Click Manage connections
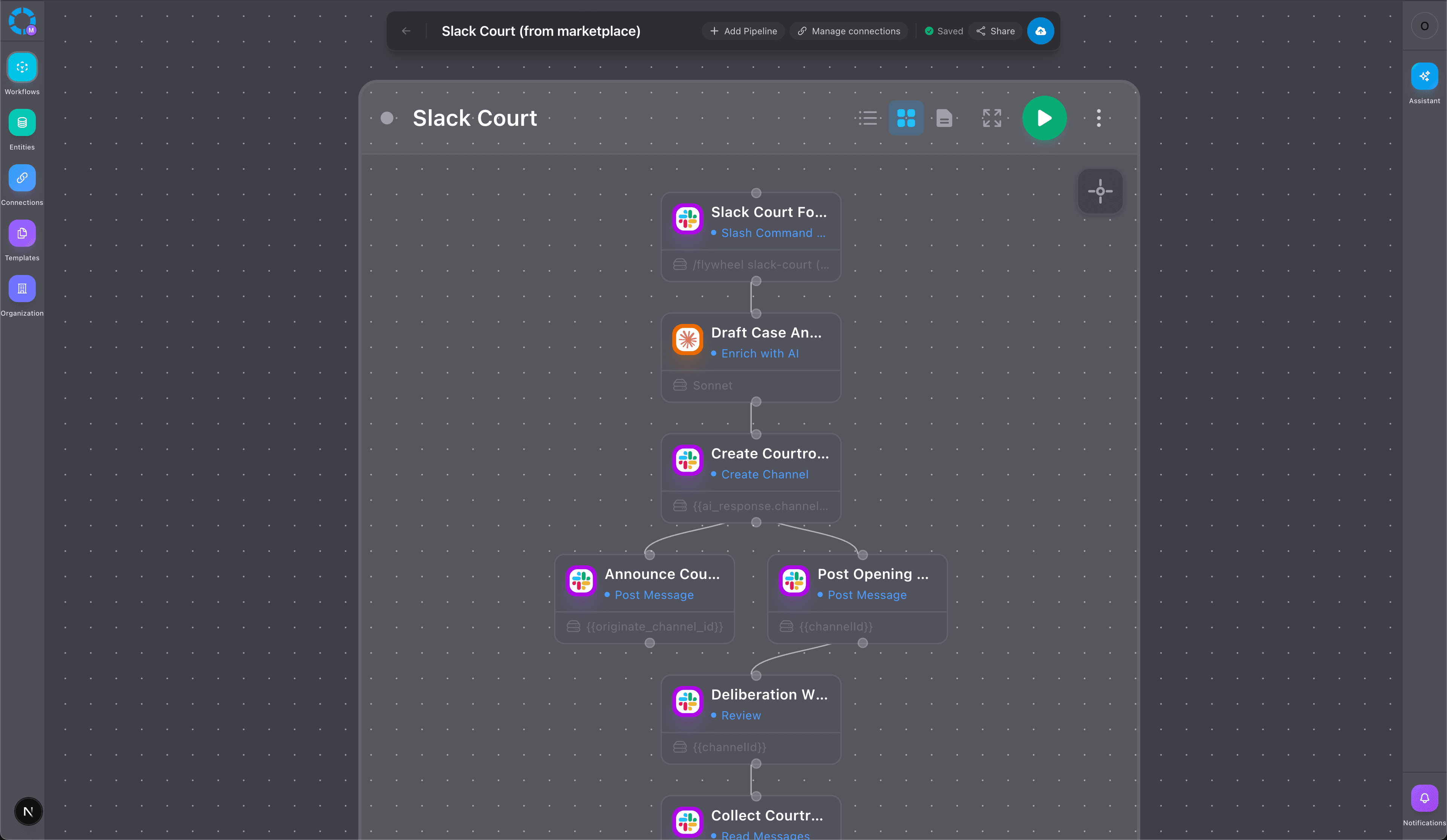Viewport: 1447px width, 840px height. pos(849,31)
